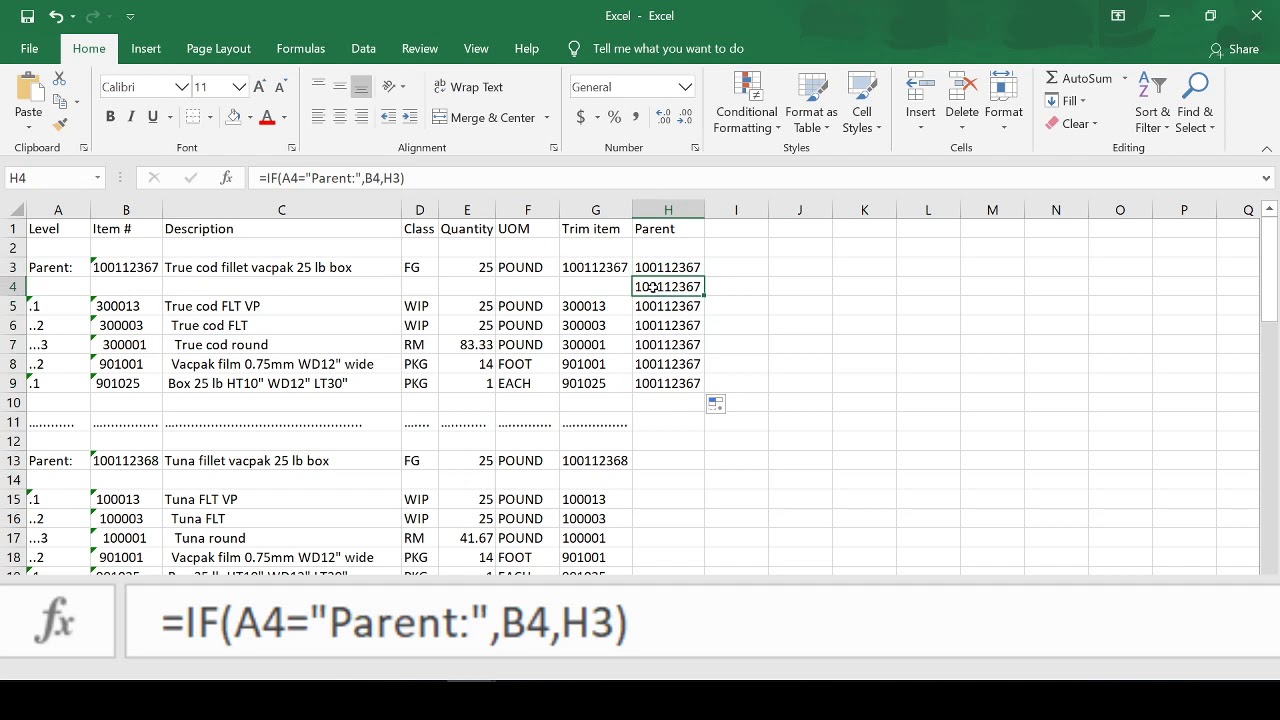Click the Share button

[x=1234, y=49]
